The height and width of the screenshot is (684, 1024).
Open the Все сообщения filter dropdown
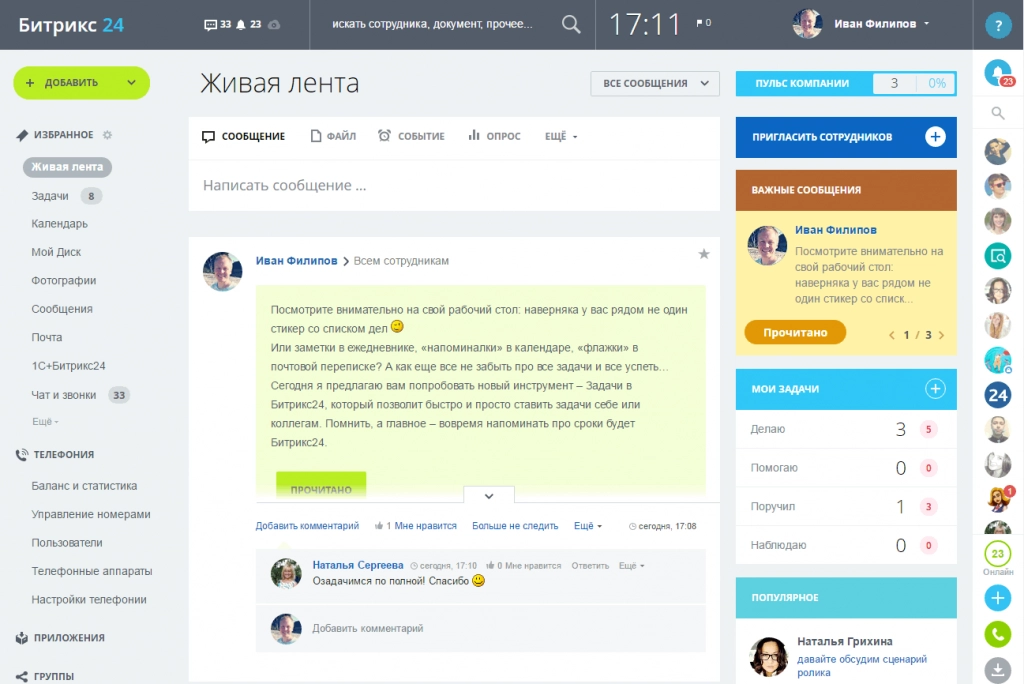[655, 84]
